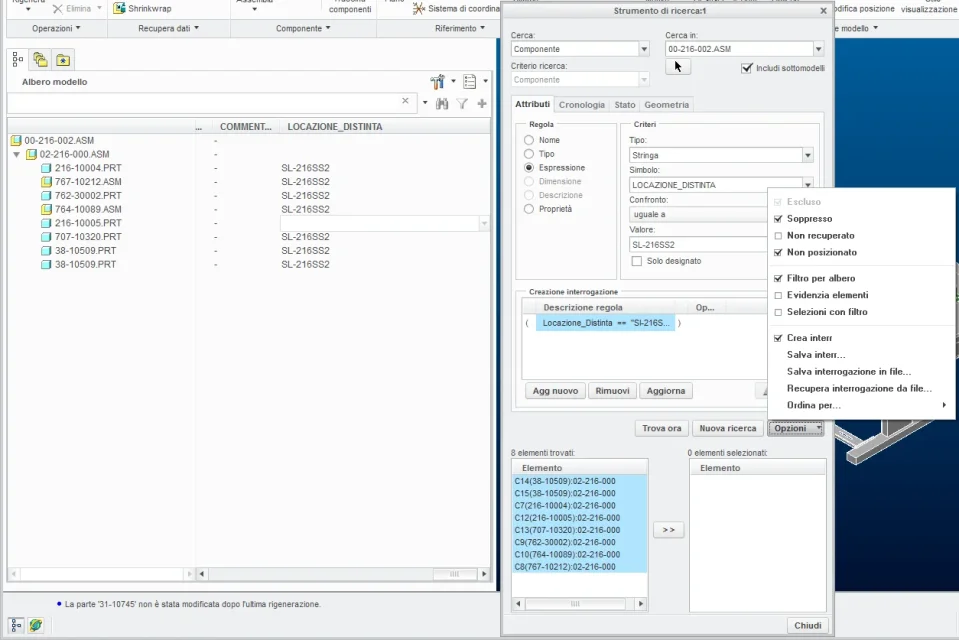The height and width of the screenshot is (640, 959).
Task: Click the Shrinkwrap tool icon
Action: pyautogui.click(x=119, y=8)
